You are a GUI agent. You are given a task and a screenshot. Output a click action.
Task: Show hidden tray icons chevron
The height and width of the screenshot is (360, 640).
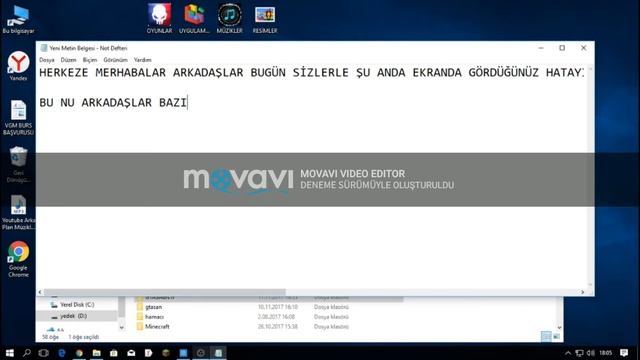click(568, 353)
